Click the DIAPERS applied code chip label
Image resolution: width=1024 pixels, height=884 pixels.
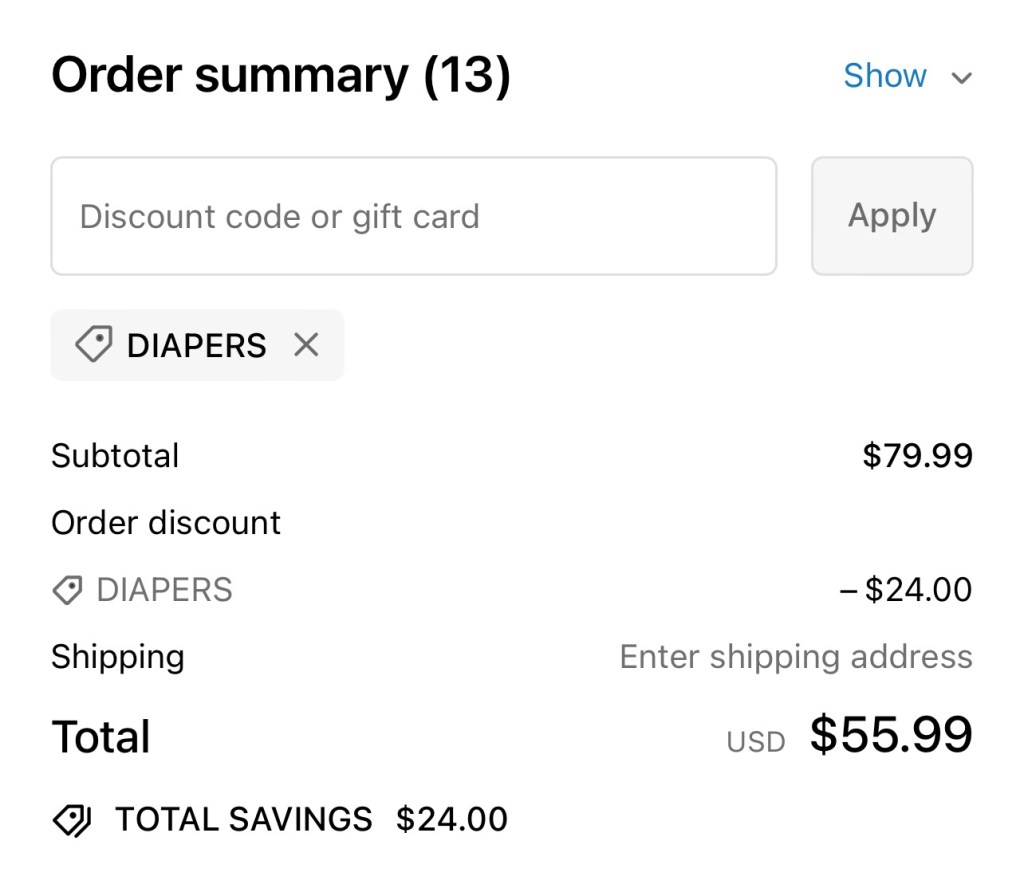point(196,345)
